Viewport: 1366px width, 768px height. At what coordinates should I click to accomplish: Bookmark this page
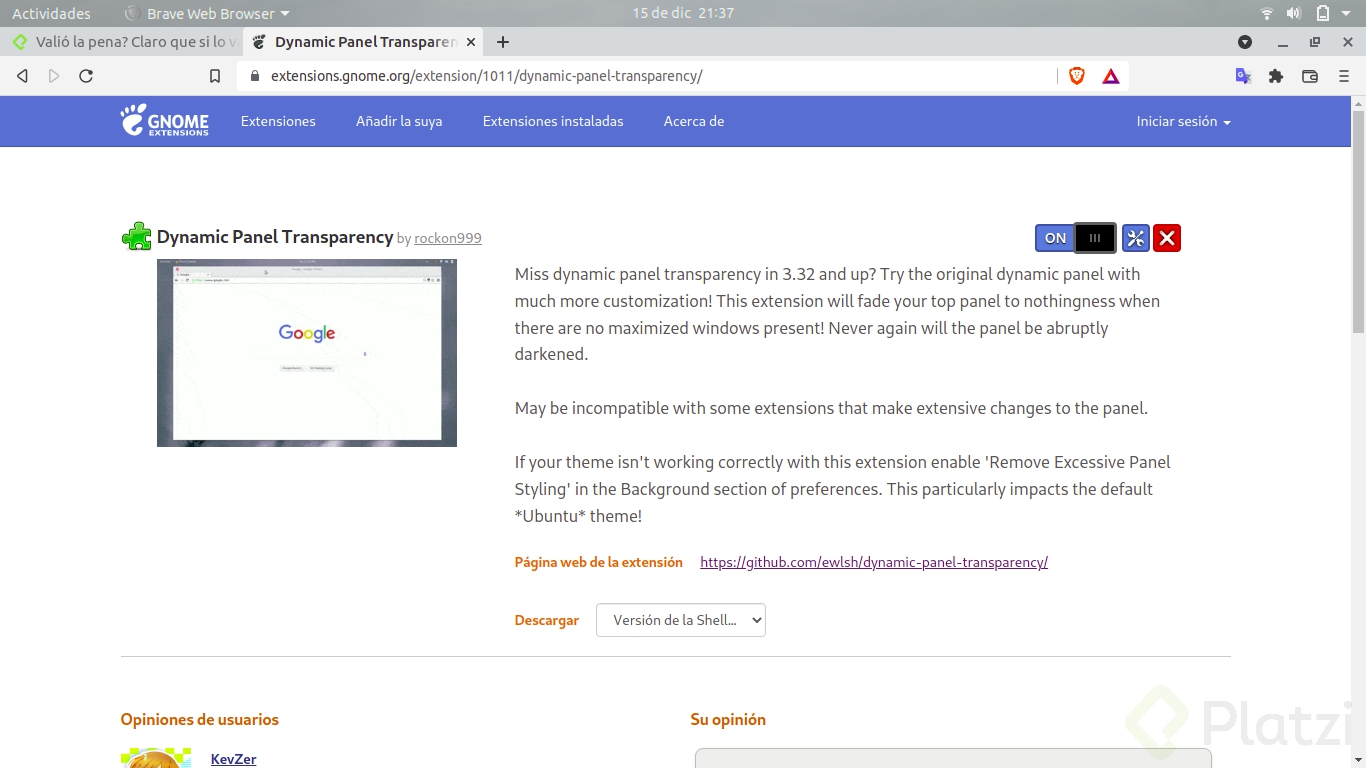(214, 76)
